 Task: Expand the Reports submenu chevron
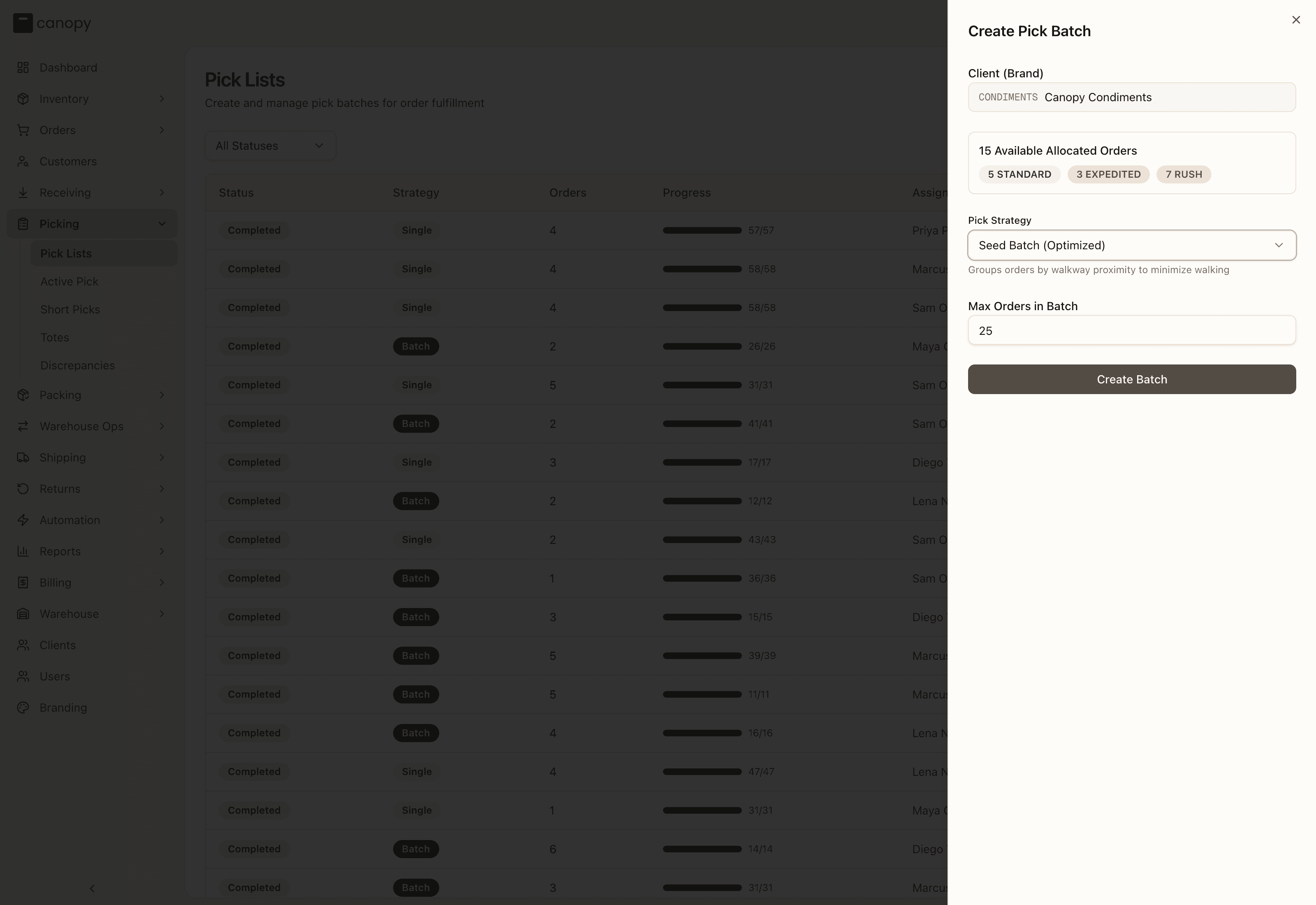click(162, 551)
